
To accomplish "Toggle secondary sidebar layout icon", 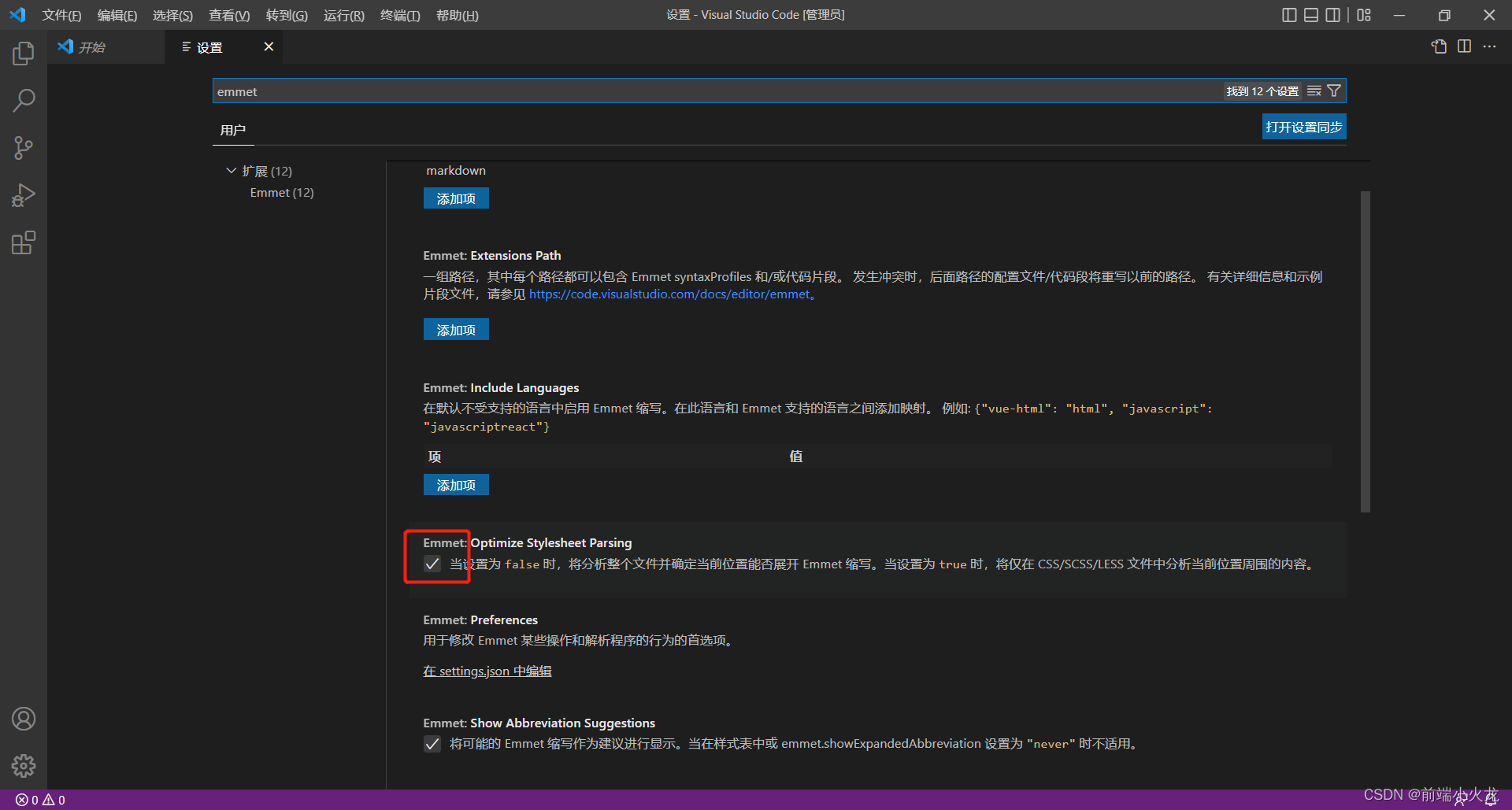I will 1333,15.
